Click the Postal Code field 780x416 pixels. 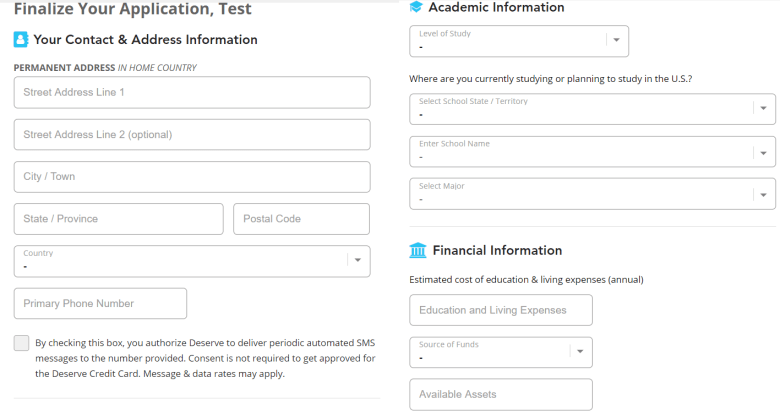301,219
